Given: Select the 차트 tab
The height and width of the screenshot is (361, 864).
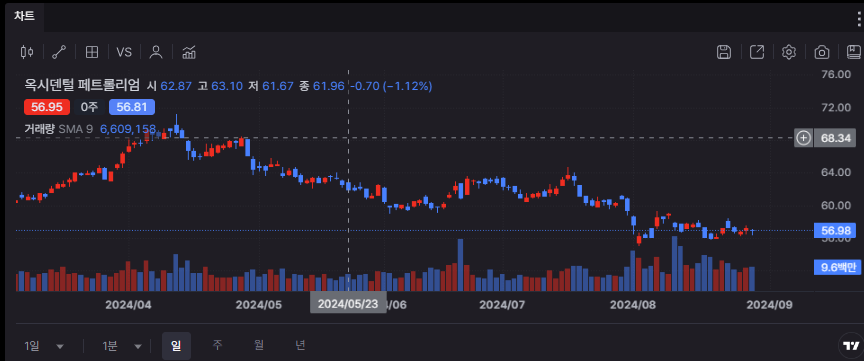Looking at the screenshot, I should click(24, 16).
